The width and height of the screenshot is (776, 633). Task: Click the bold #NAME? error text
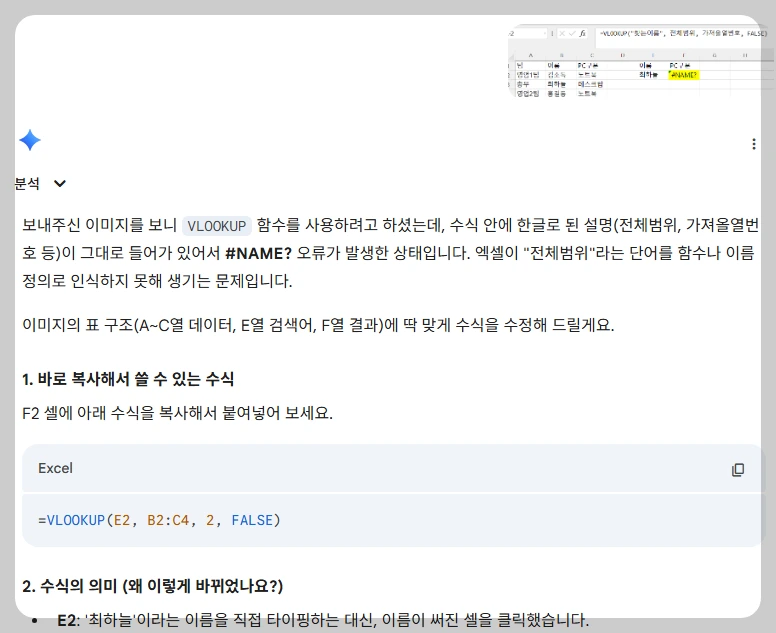click(258, 253)
